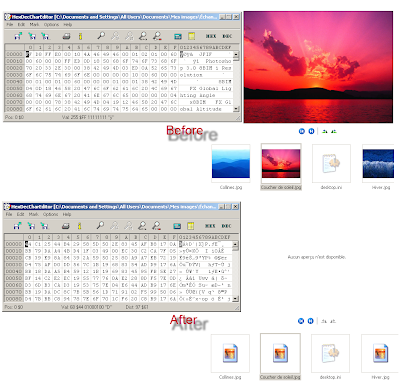This screenshot has width=400, height=384.
Task: Click the save icon in Before editor window
Action: click(32, 36)
